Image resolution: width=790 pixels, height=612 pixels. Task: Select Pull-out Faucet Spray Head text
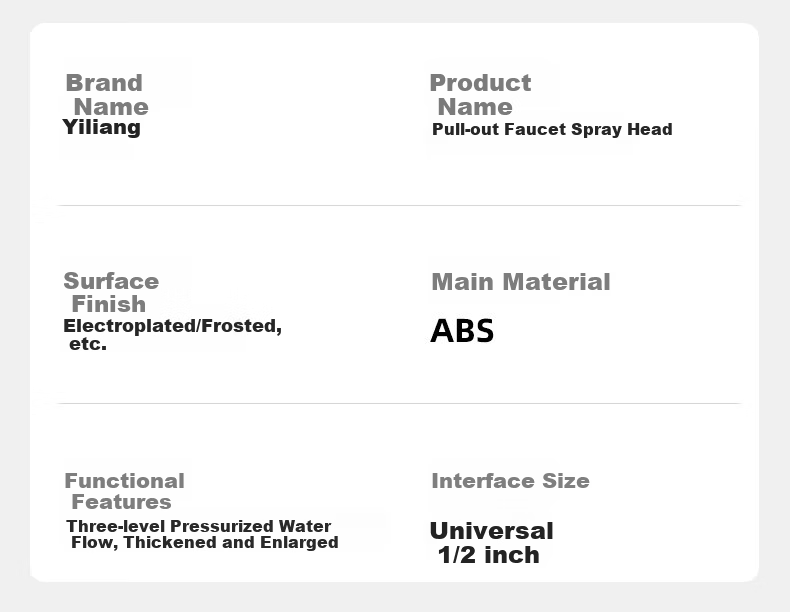[552, 129]
